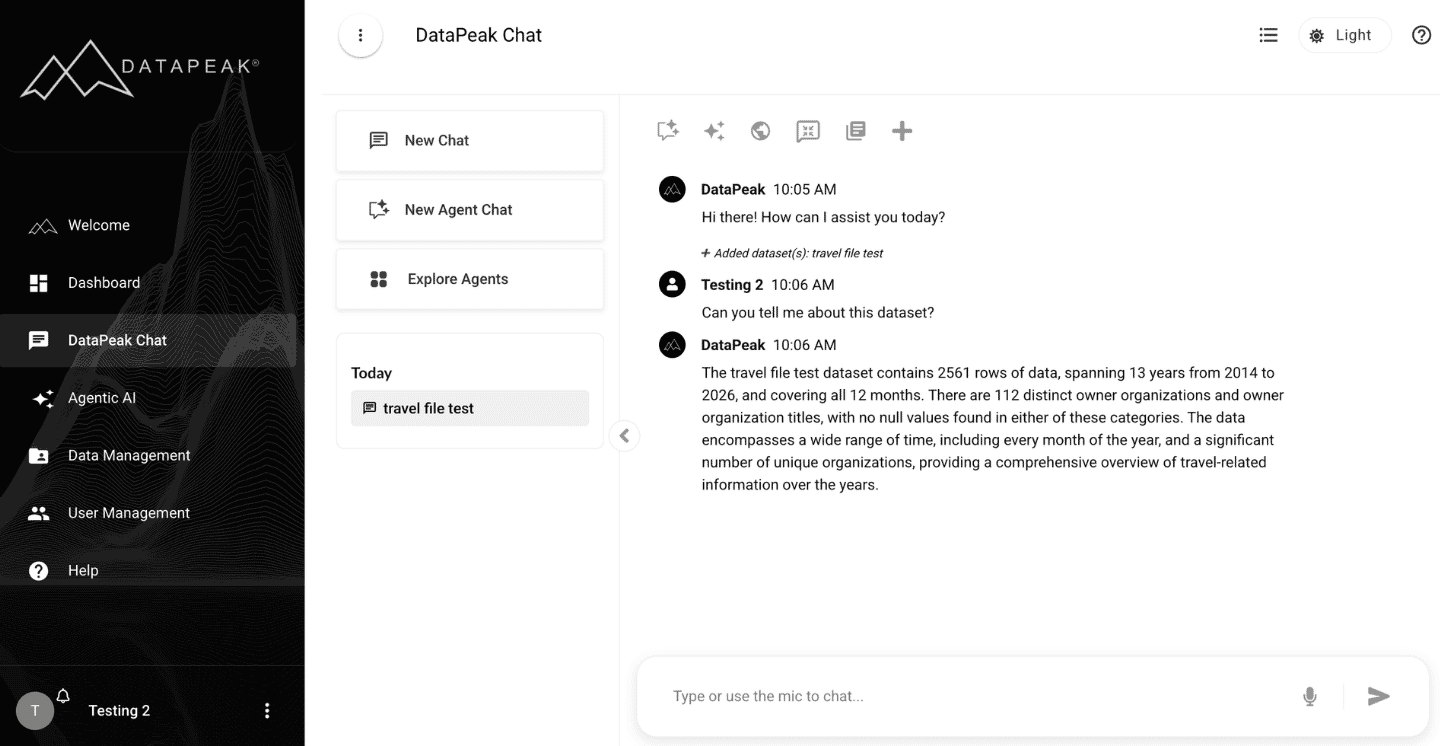Click the DataPeak avatar on the 10:05 AM message
Image resolution: width=1440 pixels, height=746 pixels.
pyautogui.click(x=672, y=189)
